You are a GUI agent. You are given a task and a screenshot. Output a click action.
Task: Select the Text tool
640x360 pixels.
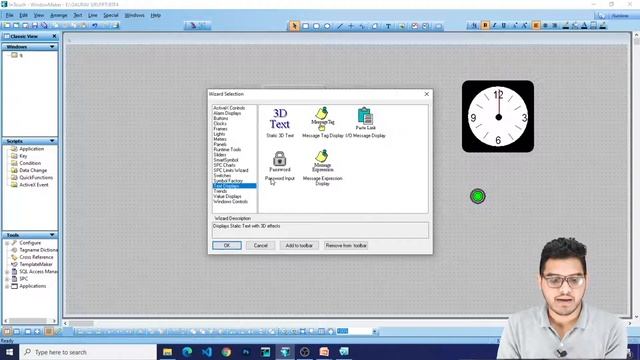[x=388, y=26]
